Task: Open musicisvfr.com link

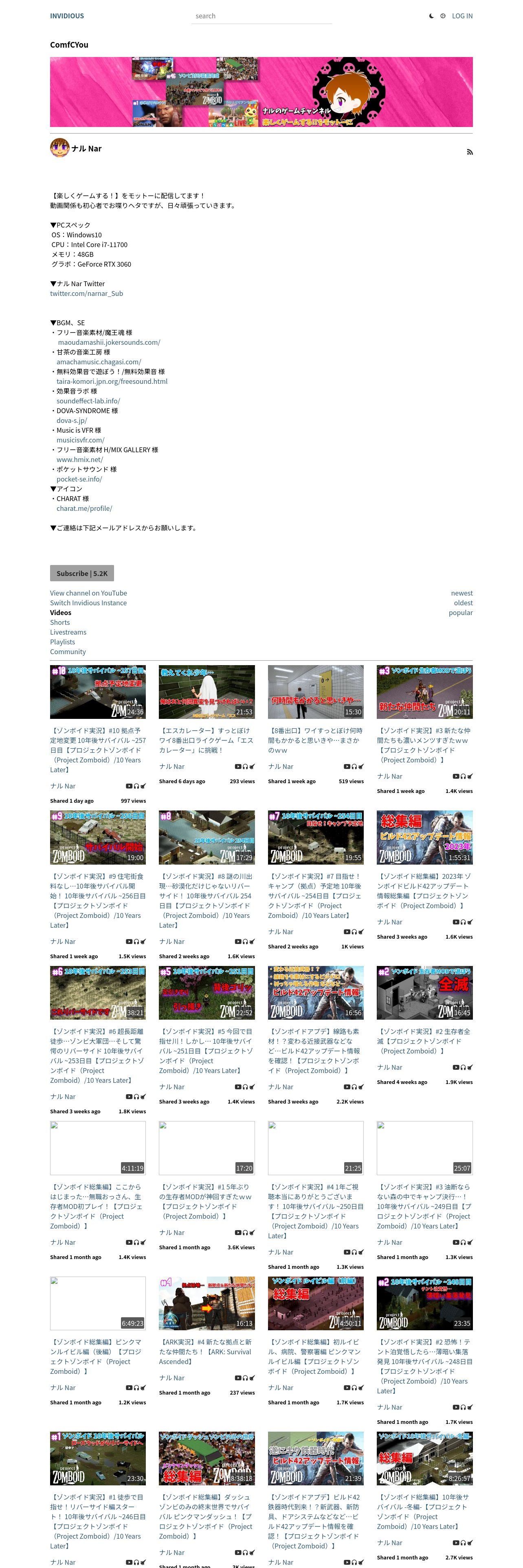Action: (x=80, y=440)
